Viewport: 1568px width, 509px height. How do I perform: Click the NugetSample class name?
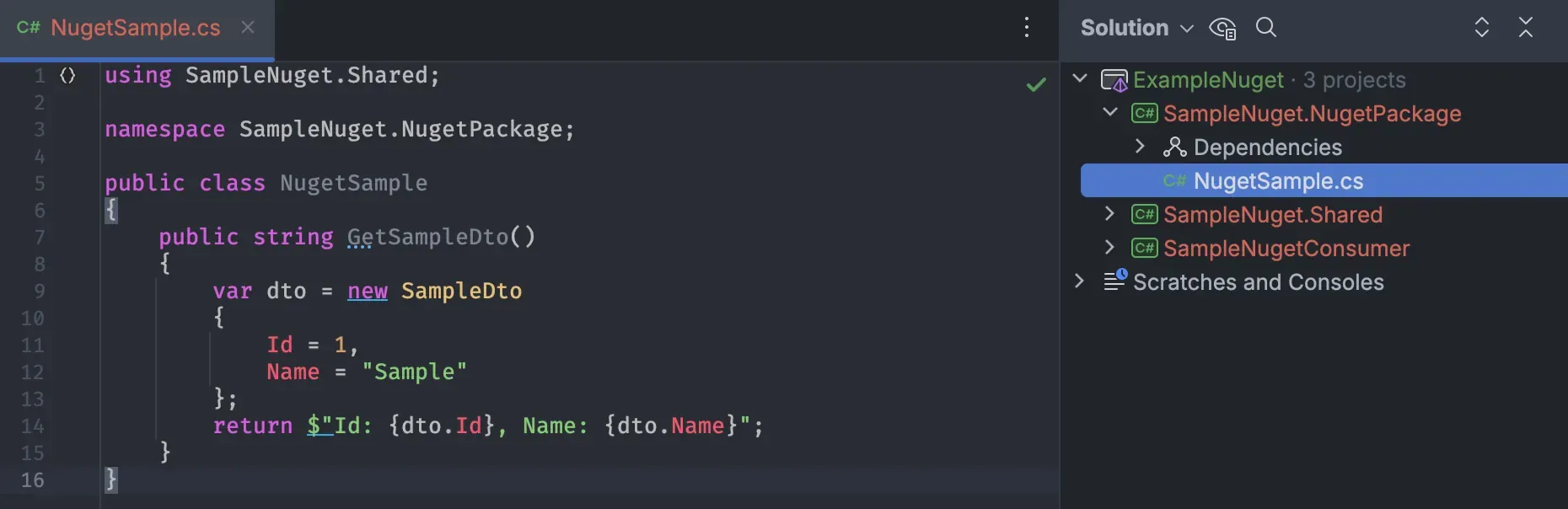tap(354, 184)
